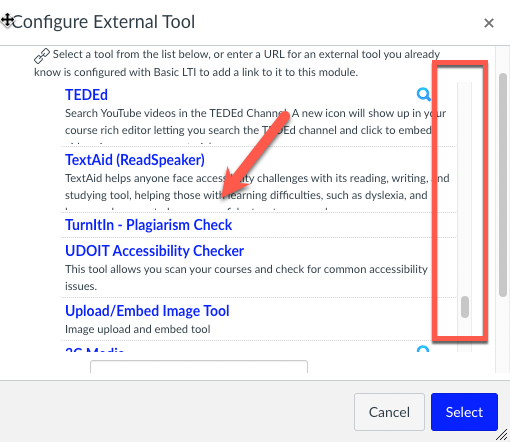Click the outer dialog scrollbar thumb
The width and height of the screenshot is (510, 442).
pos(503,185)
